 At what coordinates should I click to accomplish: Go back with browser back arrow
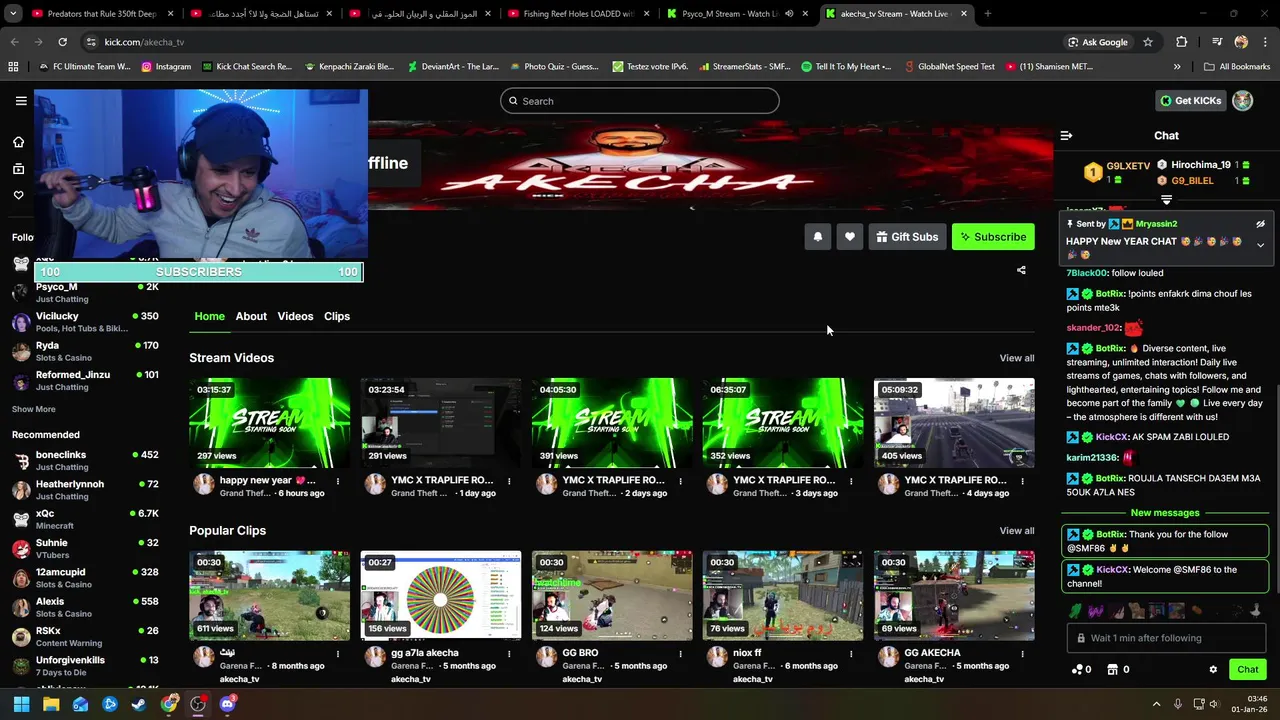pyautogui.click(x=14, y=42)
